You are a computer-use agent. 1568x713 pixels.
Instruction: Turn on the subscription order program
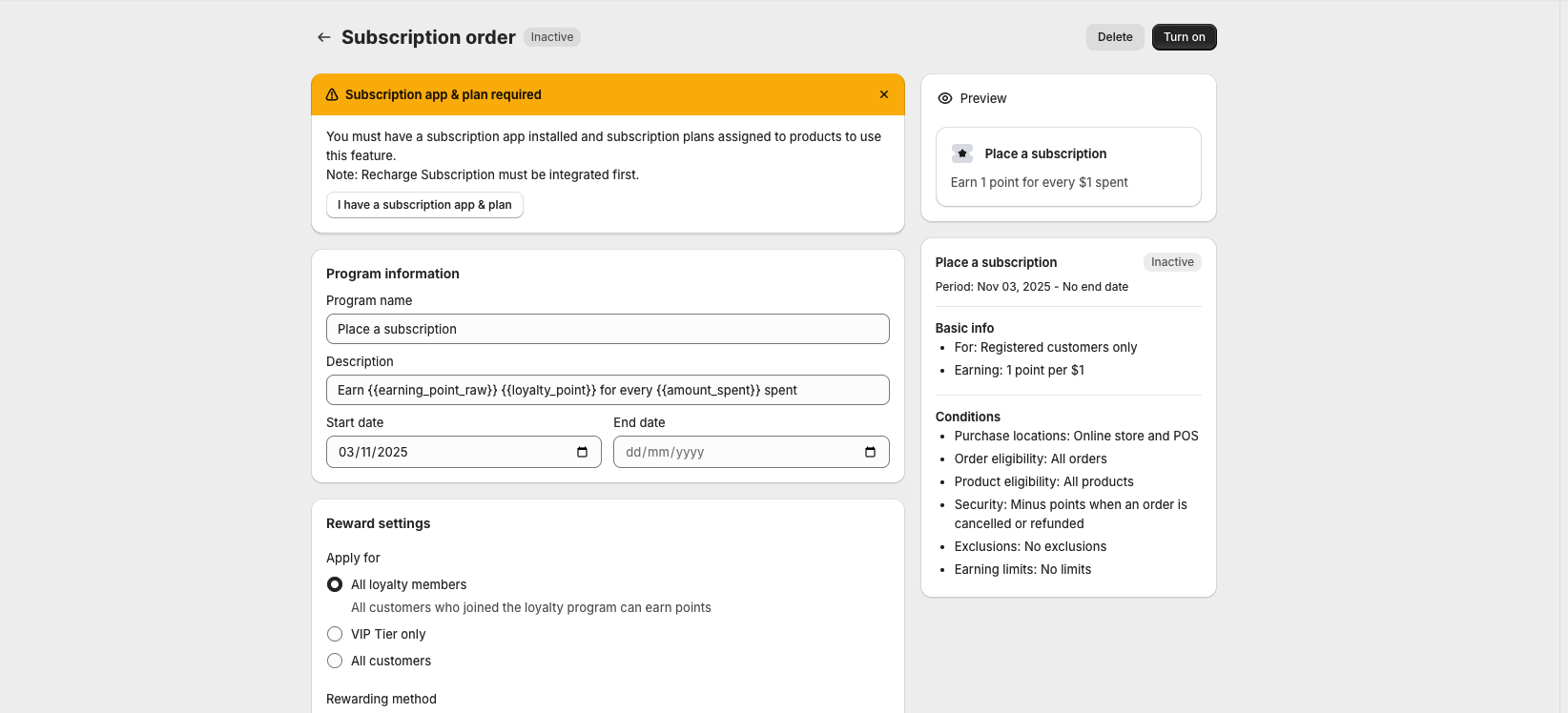coord(1184,37)
